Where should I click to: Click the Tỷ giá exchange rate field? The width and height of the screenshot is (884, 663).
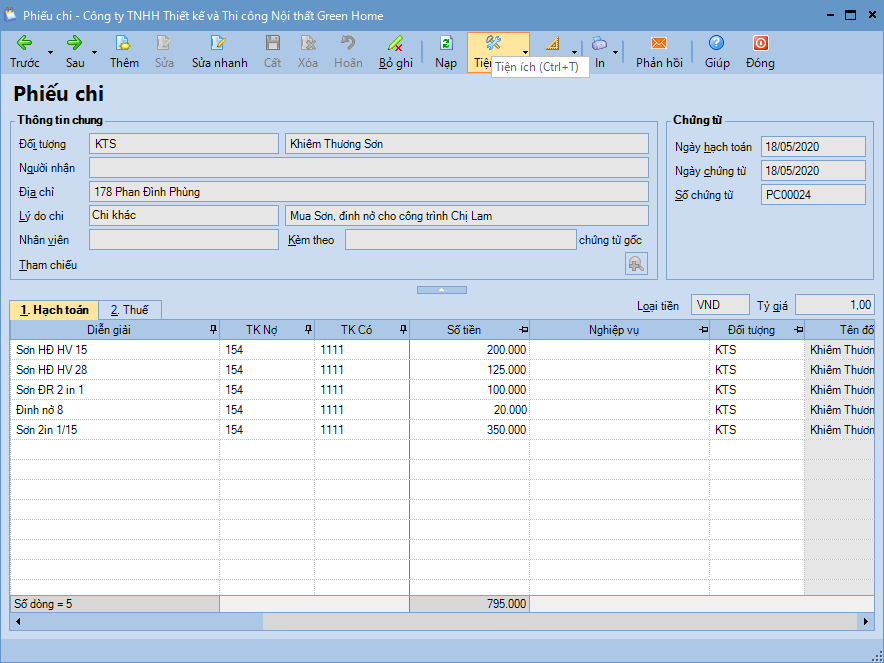click(x=834, y=305)
